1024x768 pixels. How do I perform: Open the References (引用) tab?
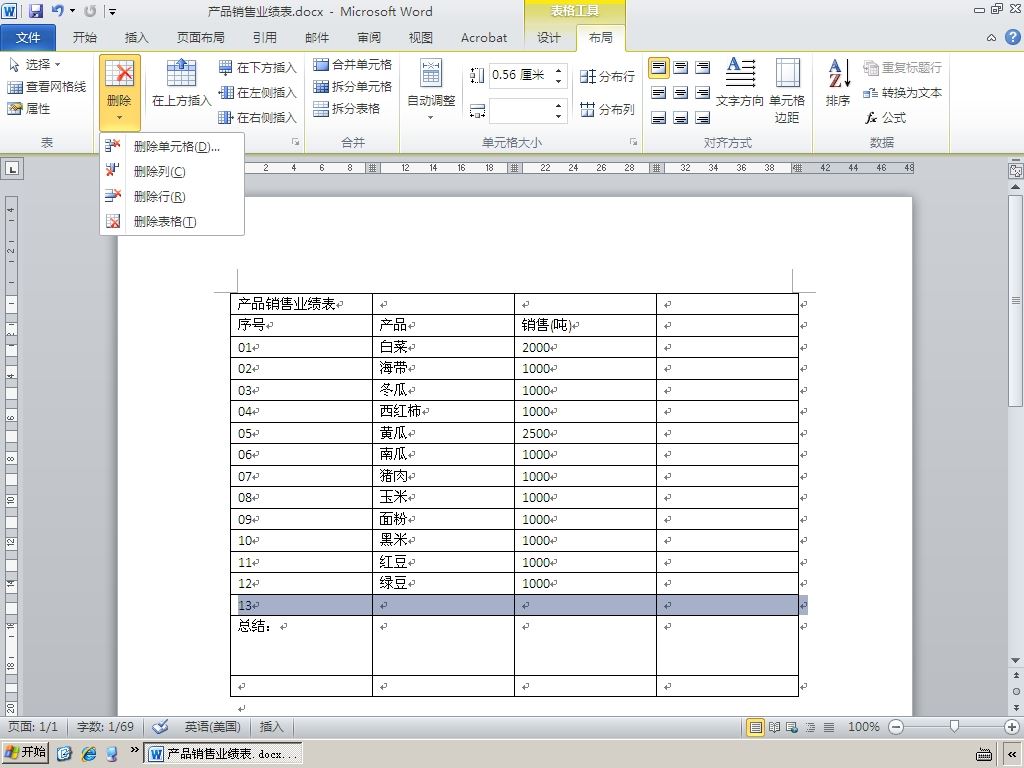point(264,38)
